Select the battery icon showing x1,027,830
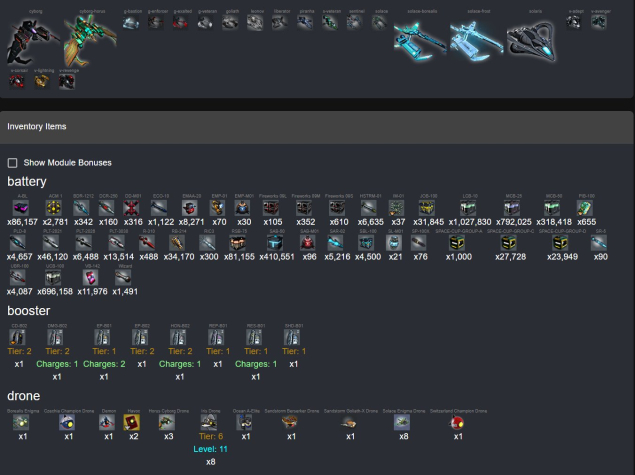Screen dimensions: 635x475 pos(470,206)
